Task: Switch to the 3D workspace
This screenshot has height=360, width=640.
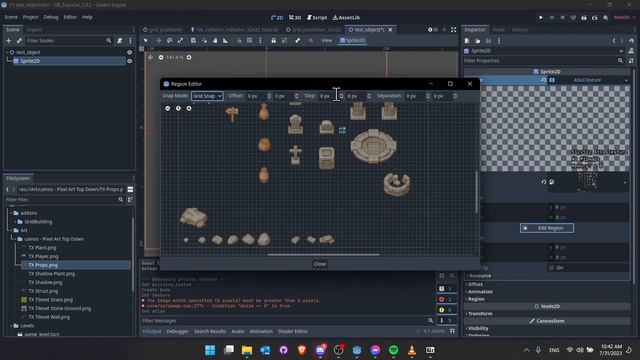Action: click(295, 18)
